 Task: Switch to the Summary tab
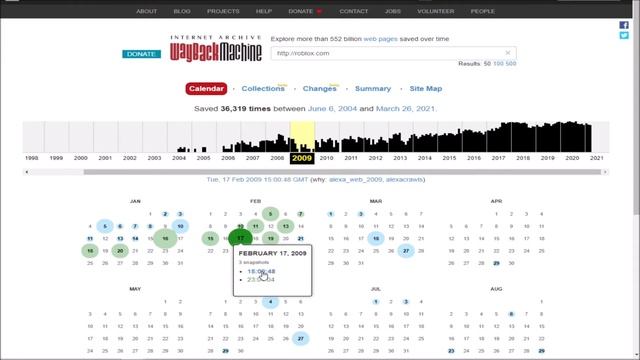[373, 89]
